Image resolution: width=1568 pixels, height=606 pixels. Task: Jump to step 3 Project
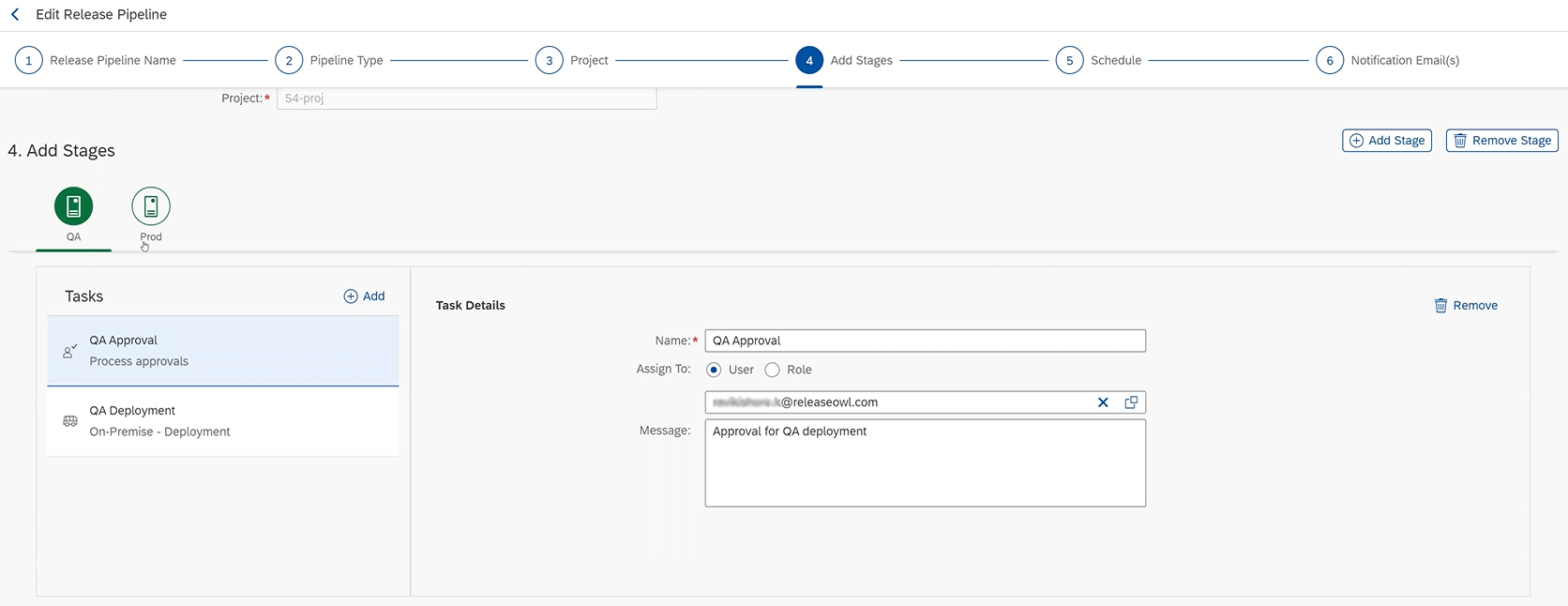click(x=550, y=60)
